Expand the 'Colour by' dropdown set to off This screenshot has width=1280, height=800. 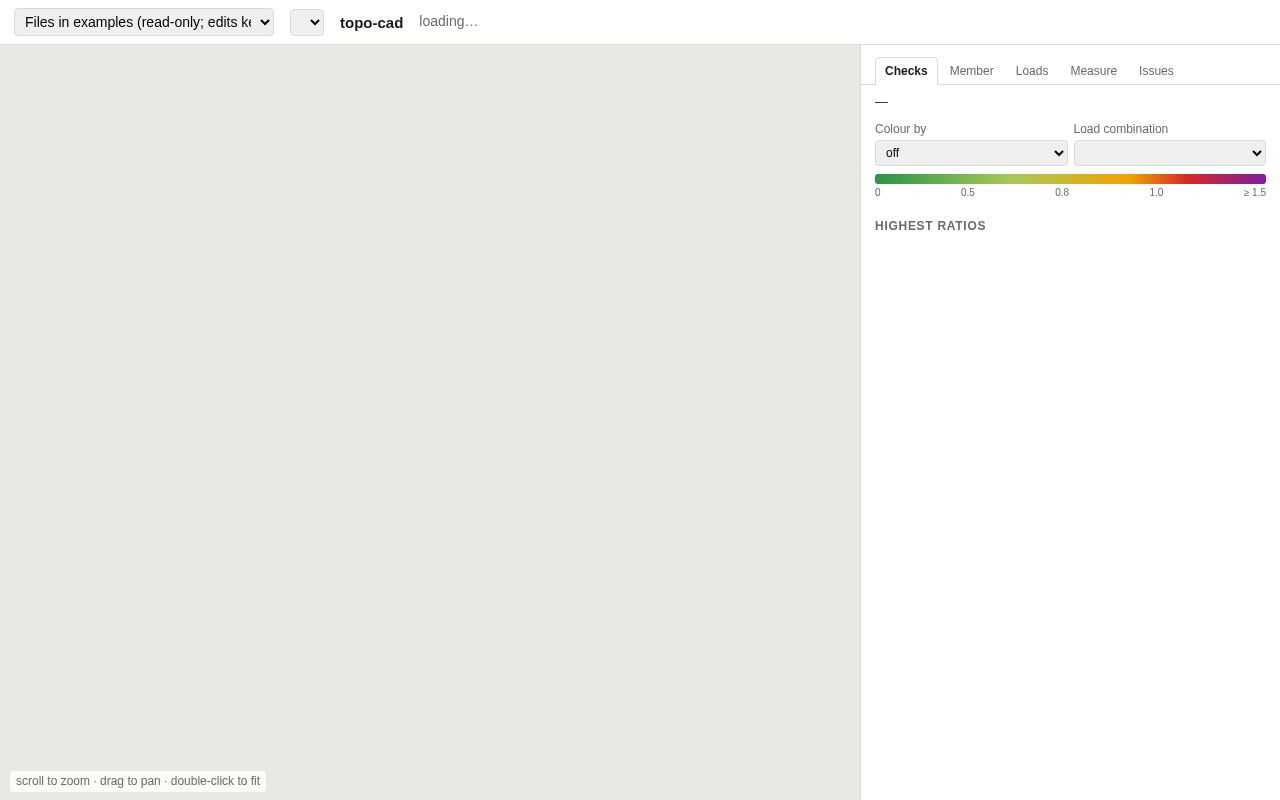coord(971,153)
